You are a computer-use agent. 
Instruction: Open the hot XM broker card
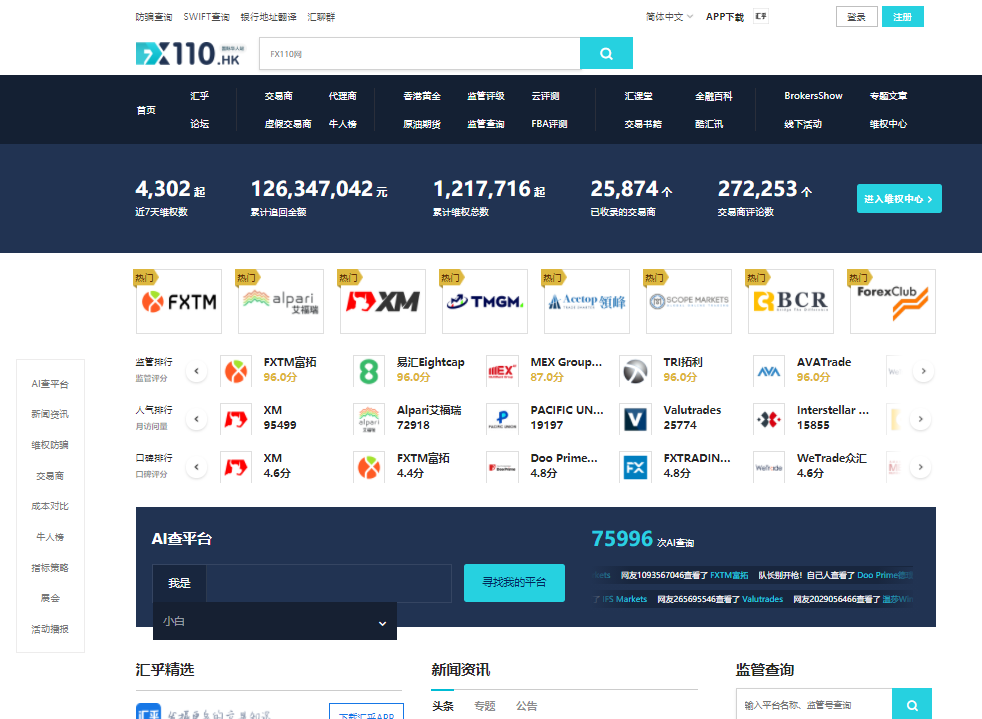pyautogui.click(x=383, y=301)
